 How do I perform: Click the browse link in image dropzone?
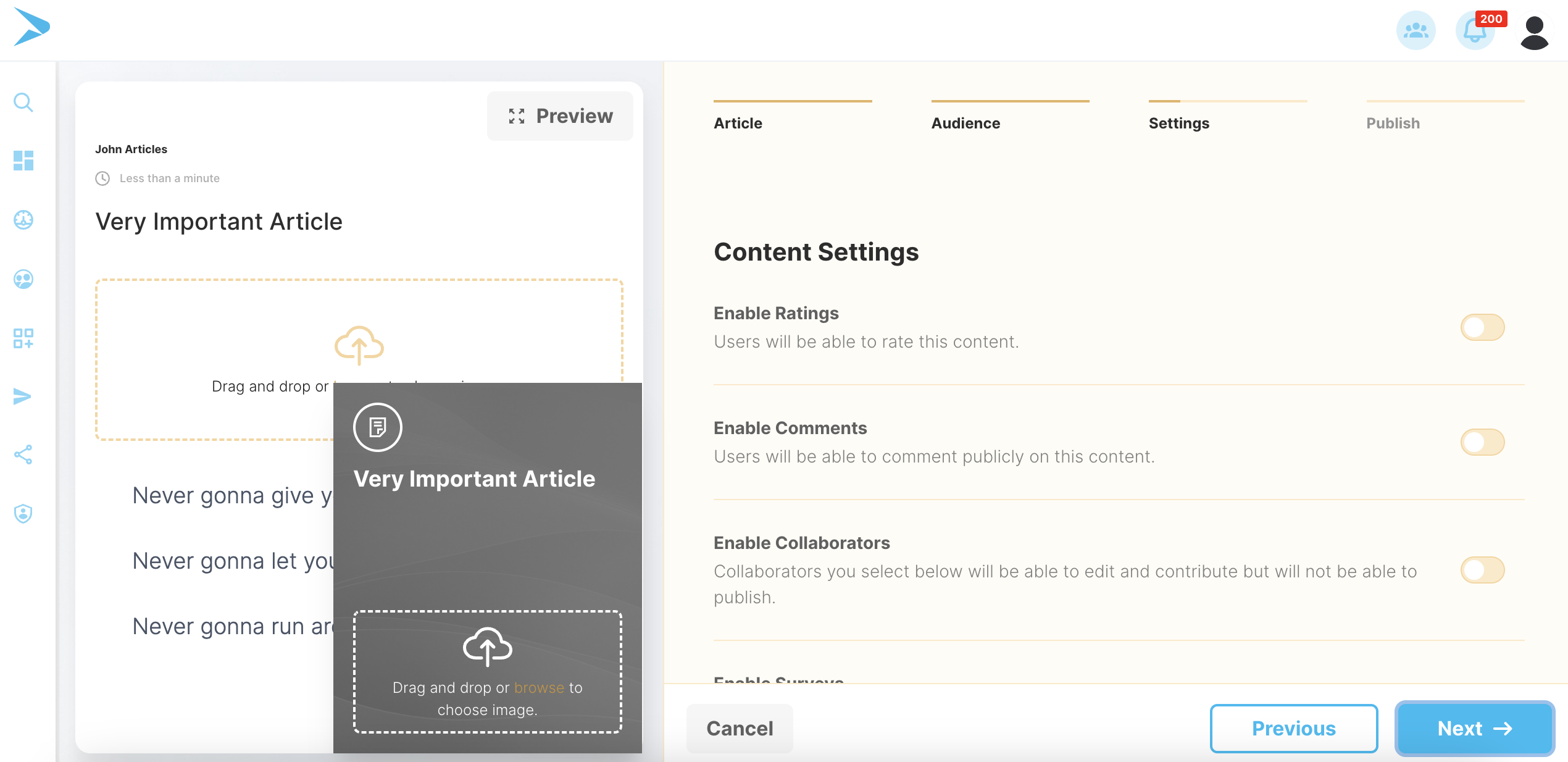tap(539, 688)
